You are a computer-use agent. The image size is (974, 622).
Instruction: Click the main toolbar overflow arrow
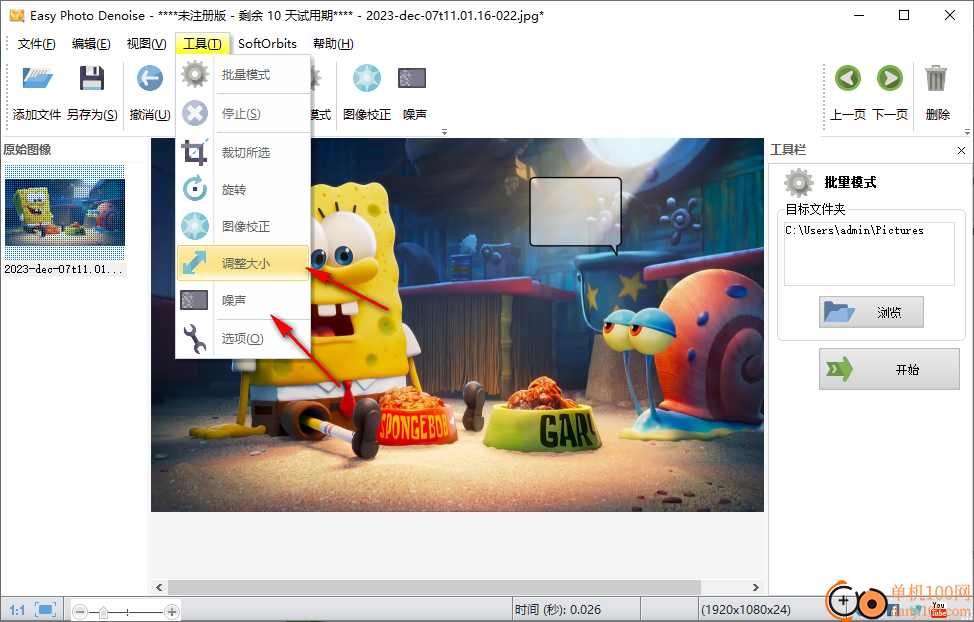click(444, 132)
